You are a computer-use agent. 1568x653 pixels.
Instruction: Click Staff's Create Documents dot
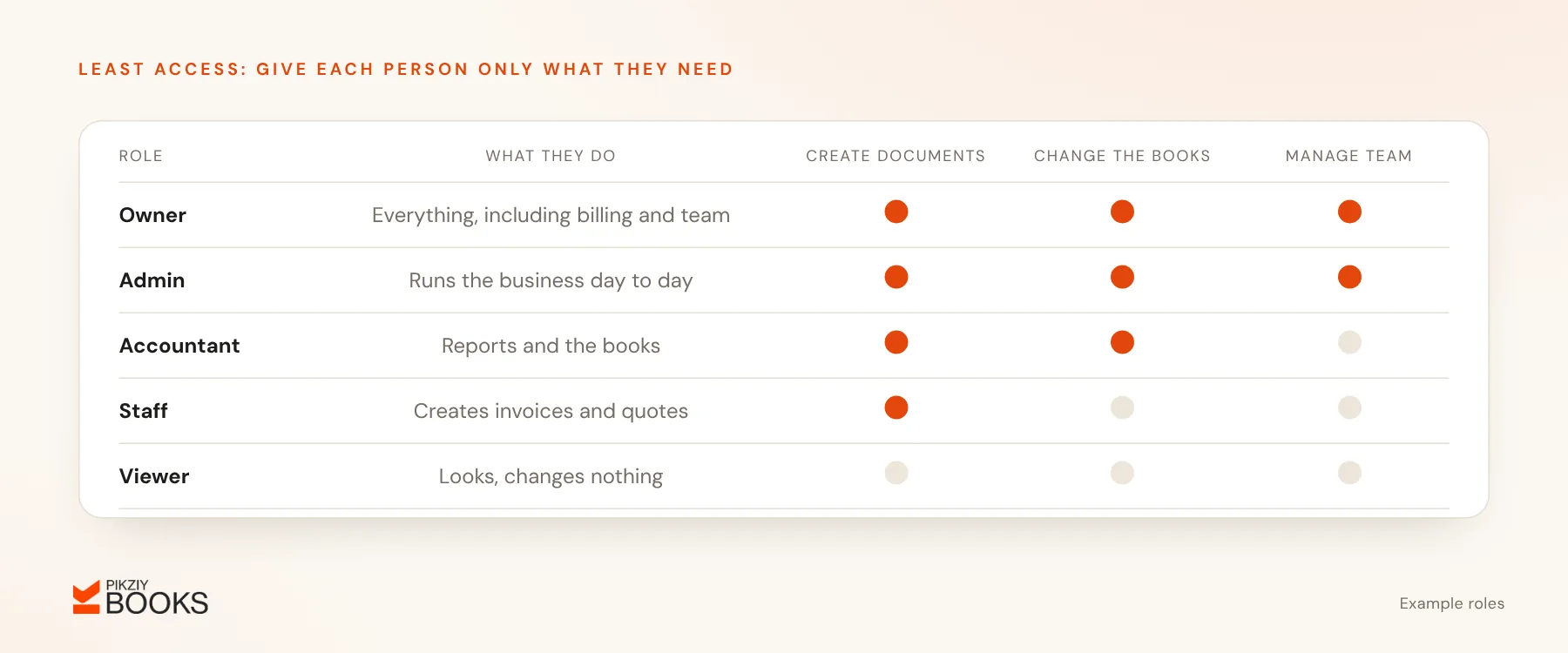(896, 407)
